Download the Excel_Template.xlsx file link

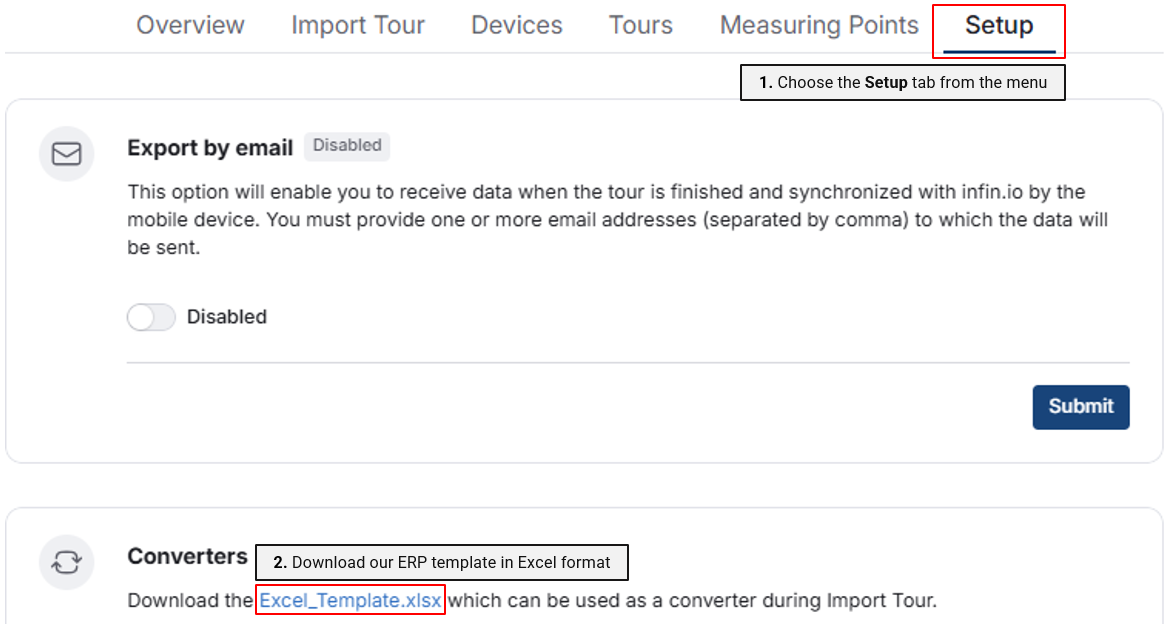coord(350,601)
